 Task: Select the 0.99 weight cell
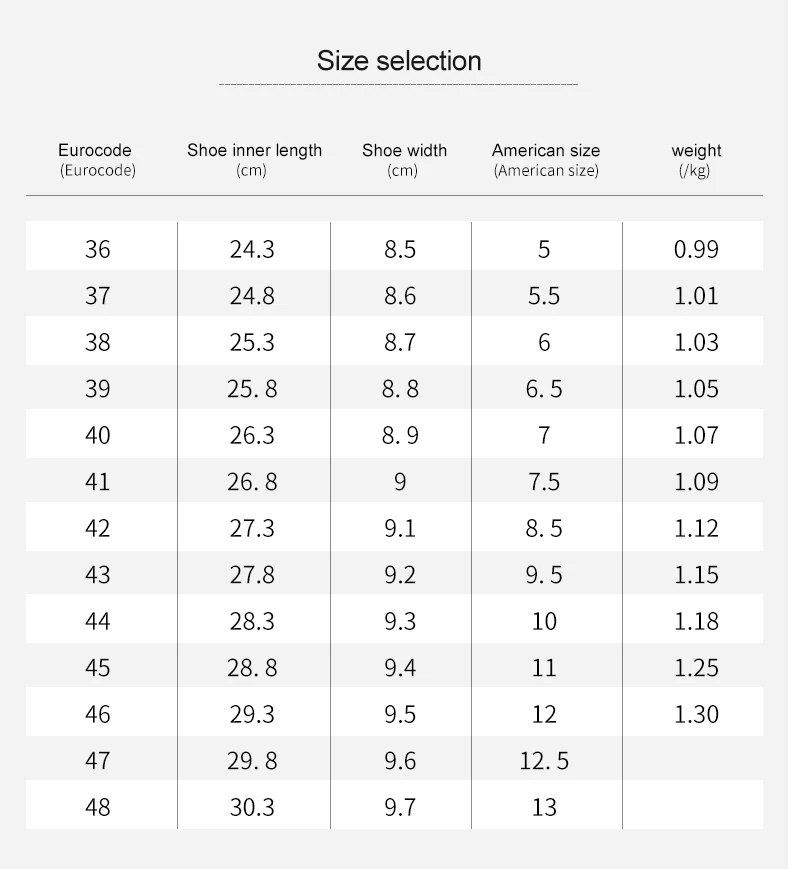coord(696,249)
